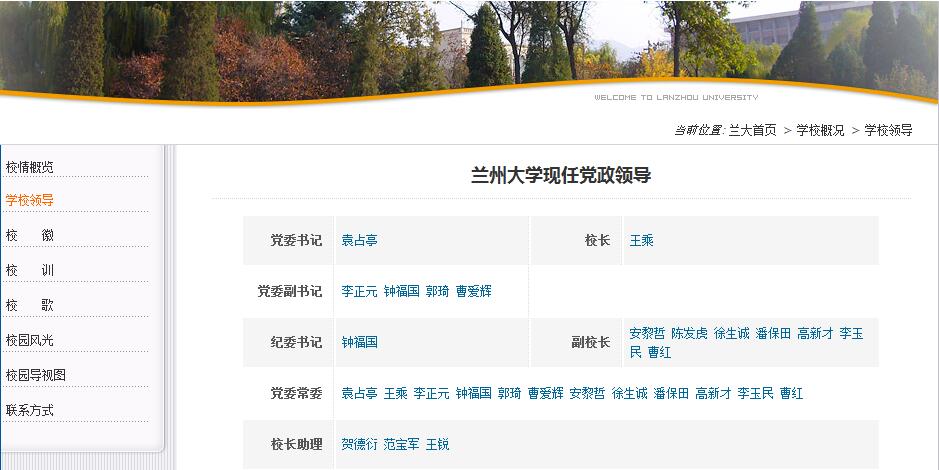Open 曹红 in the 党委常委 row
Viewport: 939px width, 470px height.
coord(791,393)
